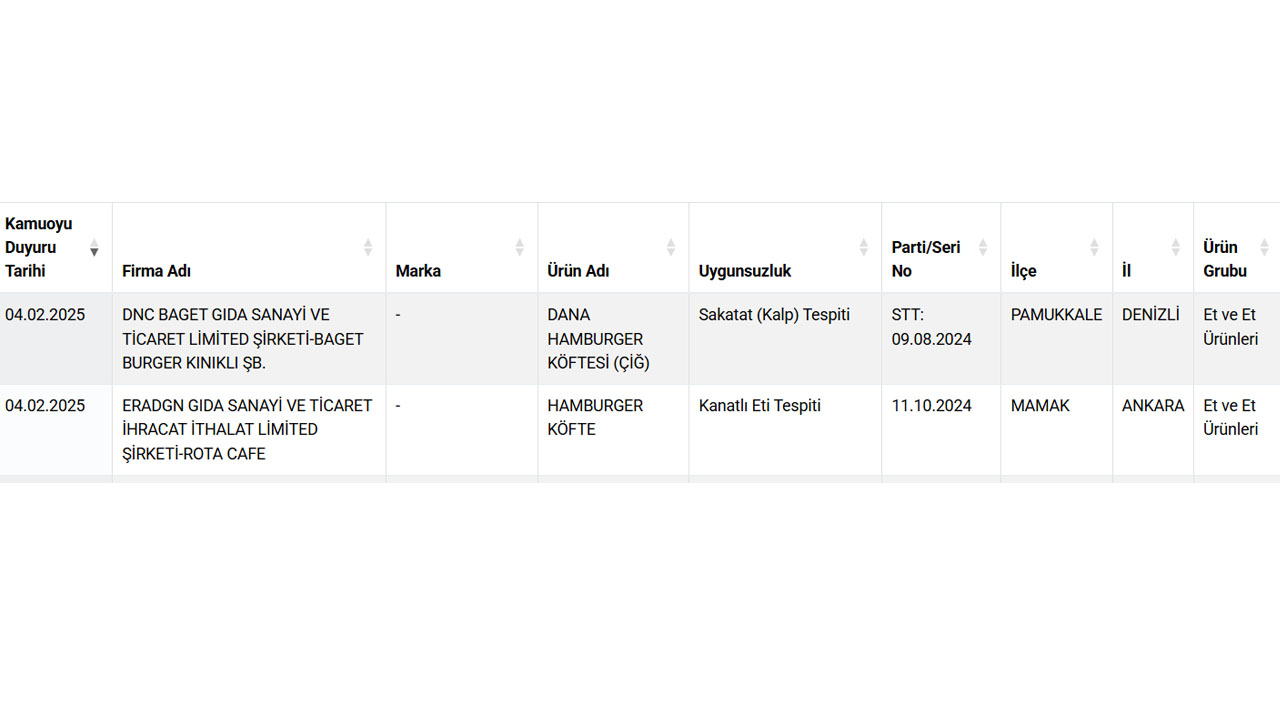
Task: Click sort arrows in Parti/Seri No column
Action: (x=983, y=247)
